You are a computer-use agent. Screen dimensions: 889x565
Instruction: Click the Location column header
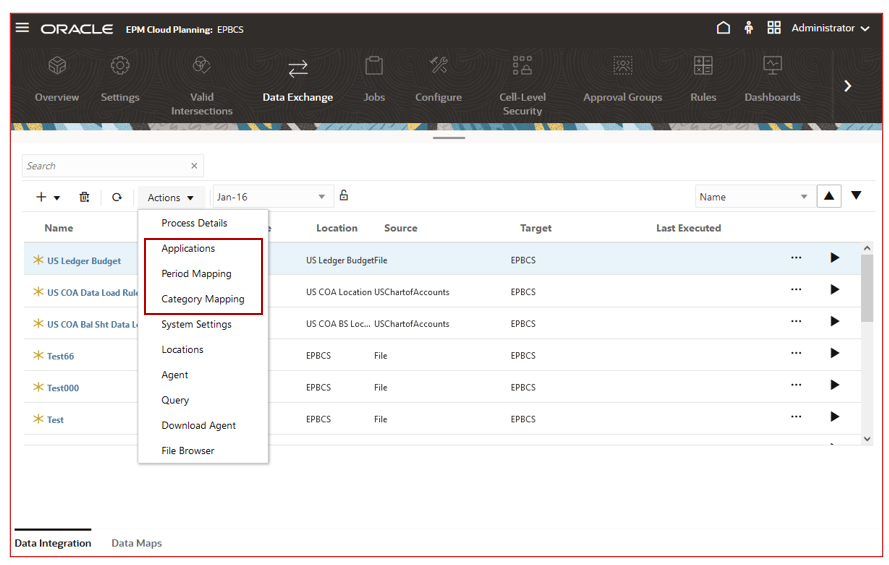[x=337, y=228]
